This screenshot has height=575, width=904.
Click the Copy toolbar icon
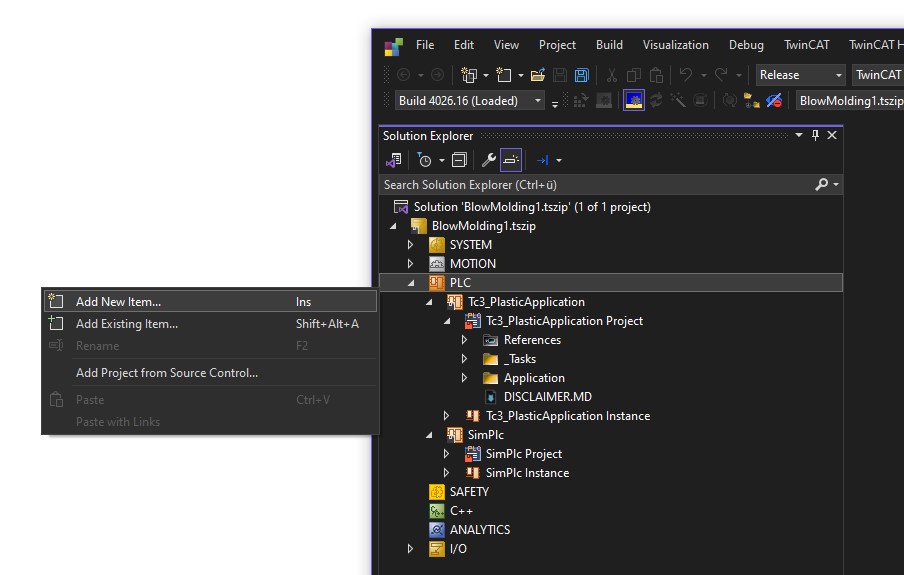634,75
